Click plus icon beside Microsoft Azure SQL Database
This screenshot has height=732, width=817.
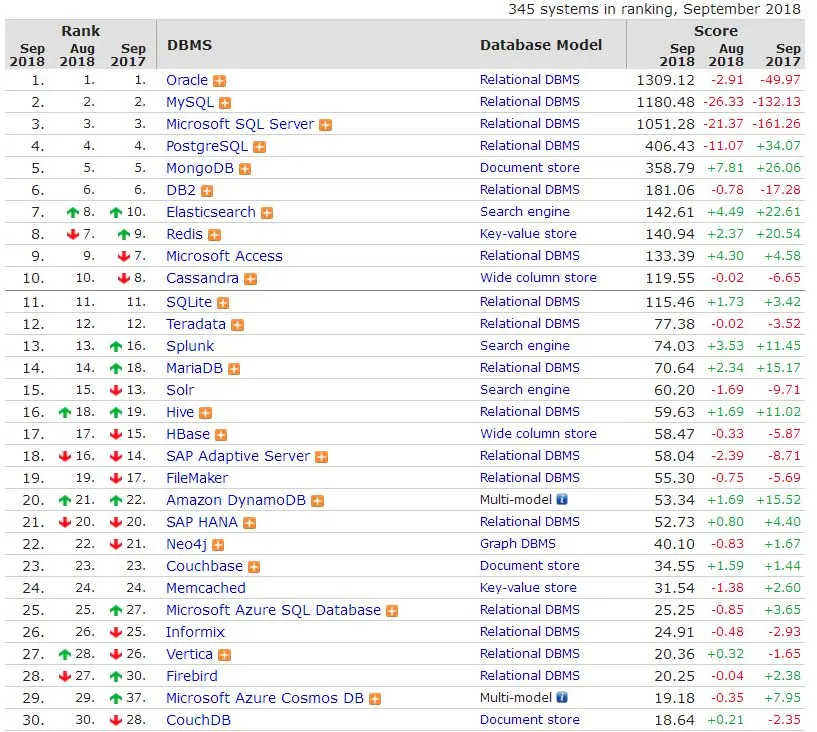392,611
